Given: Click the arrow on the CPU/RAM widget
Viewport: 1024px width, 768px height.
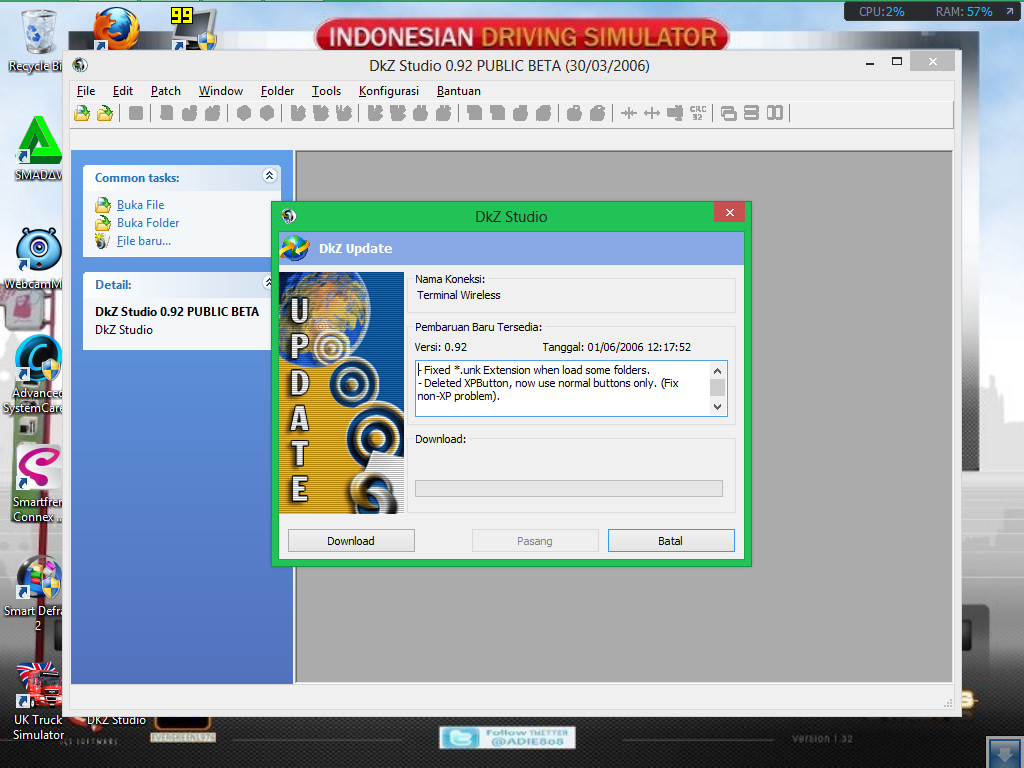Looking at the screenshot, I should tap(1010, 12).
